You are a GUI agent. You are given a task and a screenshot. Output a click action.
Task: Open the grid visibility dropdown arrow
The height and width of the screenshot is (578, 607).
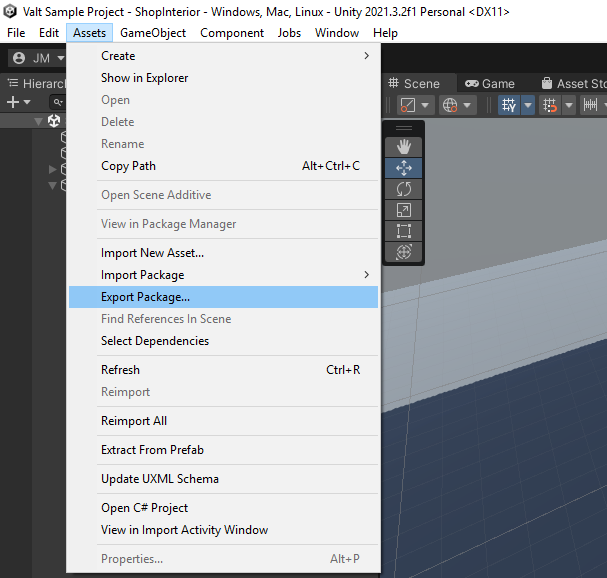[528, 105]
